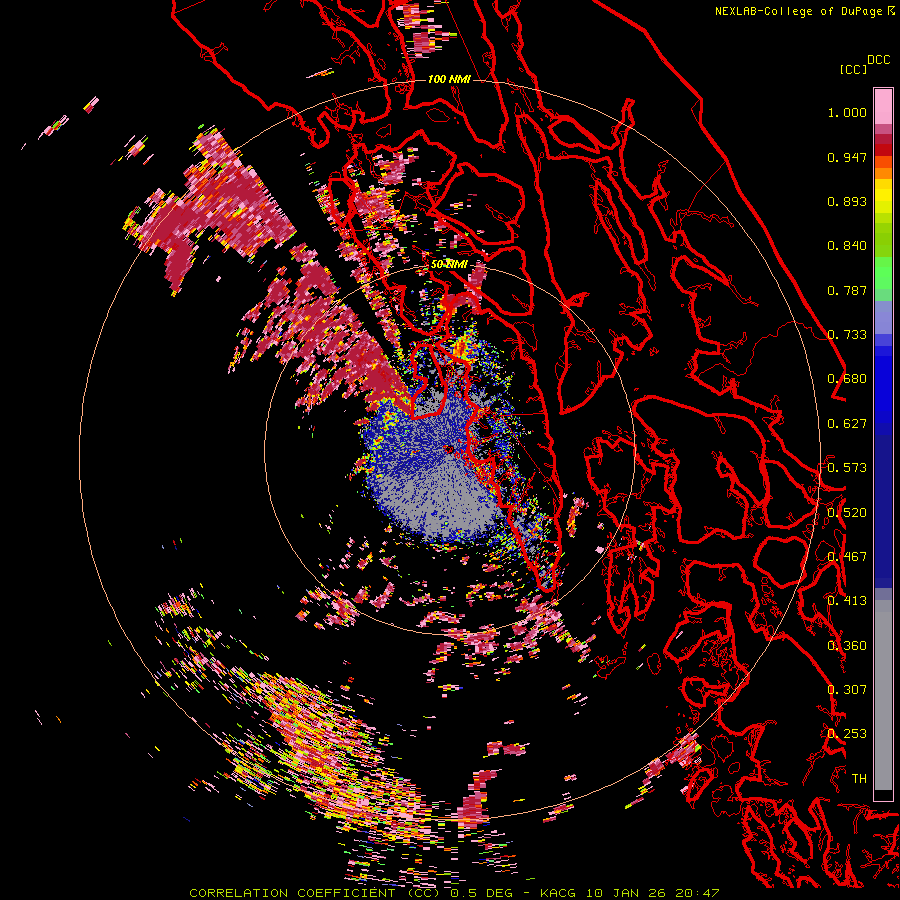Click the 0.467 value on the color scale

pos(847,557)
